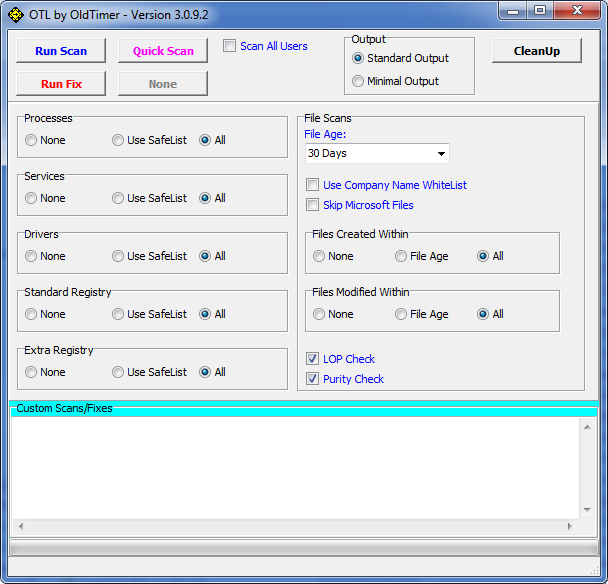Set Standard Registry to Use SafeList
Image resolution: width=608 pixels, height=584 pixels.
click(x=118, y=314)
